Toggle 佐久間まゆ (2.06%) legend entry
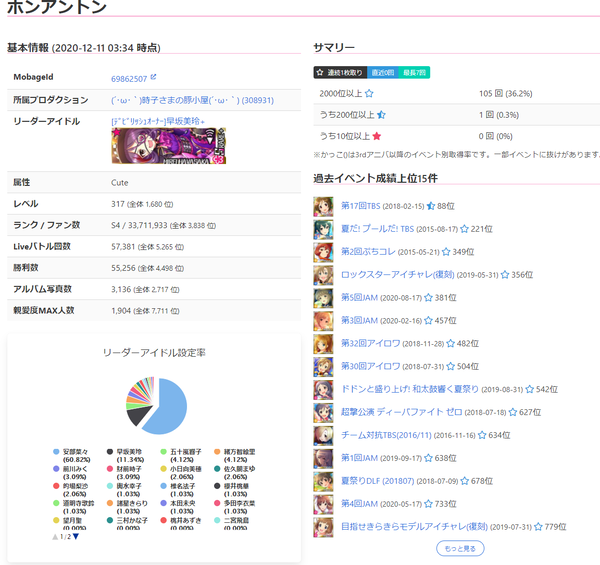This screenshot has width=600, height=565. tap(235, 473)
